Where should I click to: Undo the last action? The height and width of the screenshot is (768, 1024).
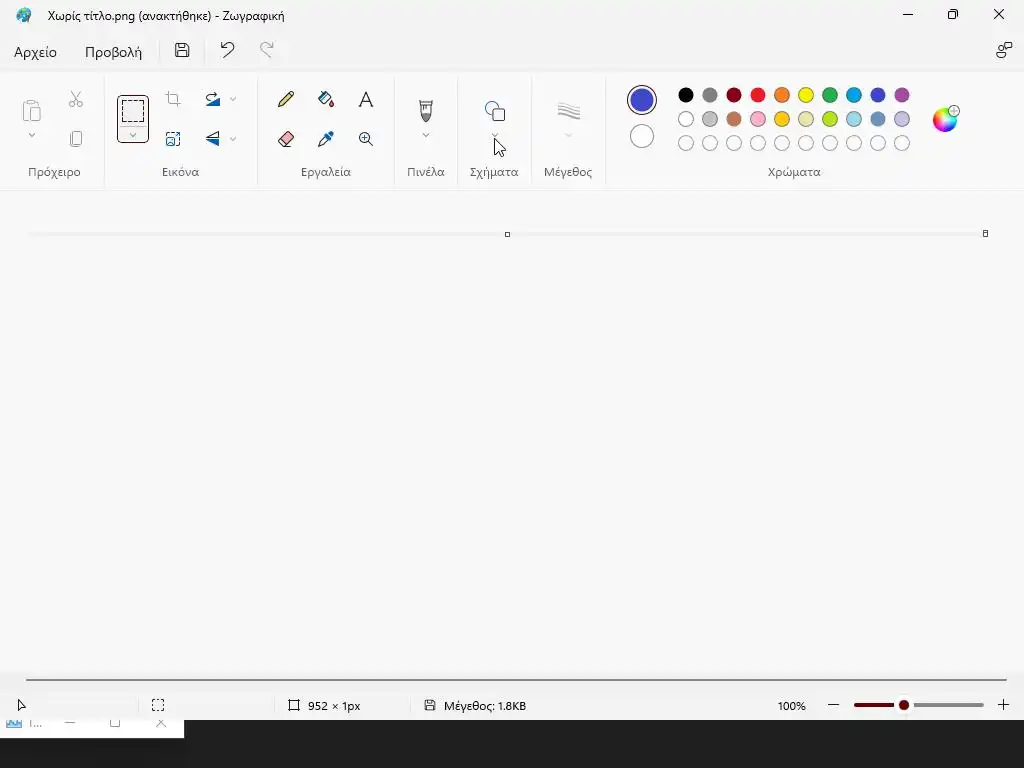pos(227,50)
